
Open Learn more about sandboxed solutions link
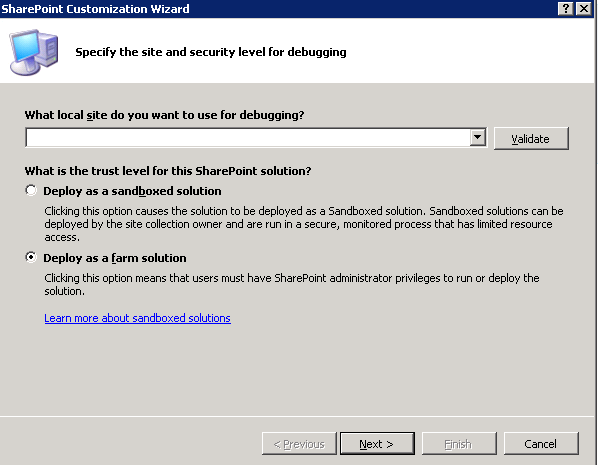pos(138,318)
